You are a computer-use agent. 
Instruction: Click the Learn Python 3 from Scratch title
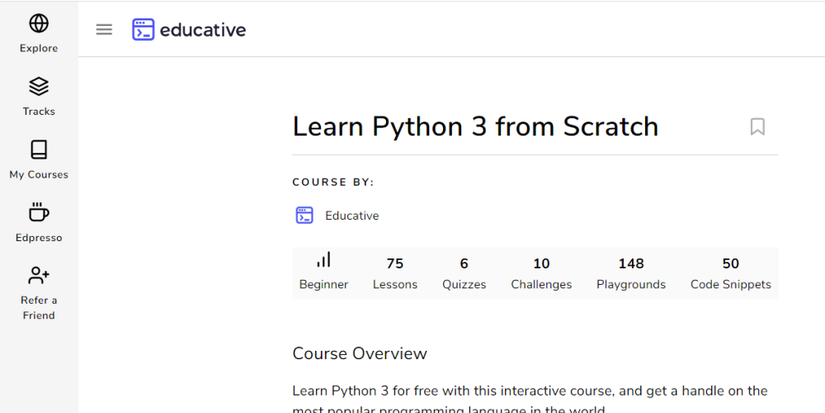(476, 127)
